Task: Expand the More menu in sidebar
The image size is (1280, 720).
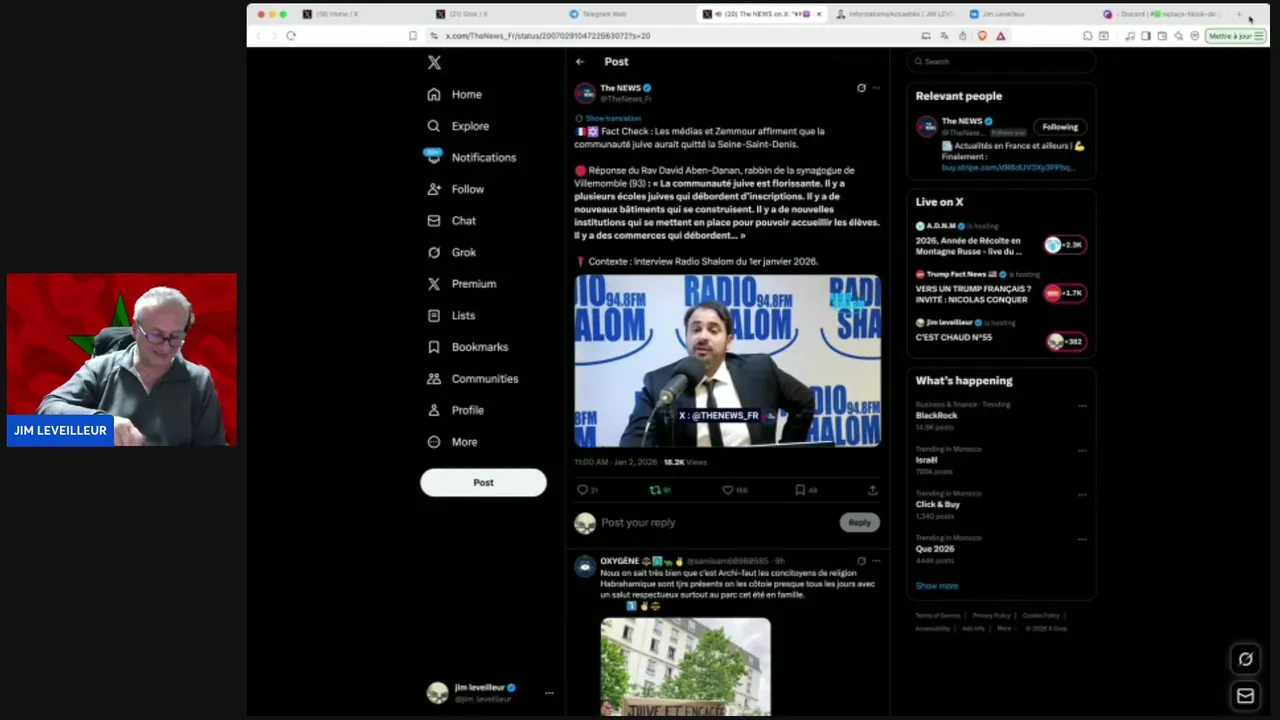Action: [x=453, y=442]
